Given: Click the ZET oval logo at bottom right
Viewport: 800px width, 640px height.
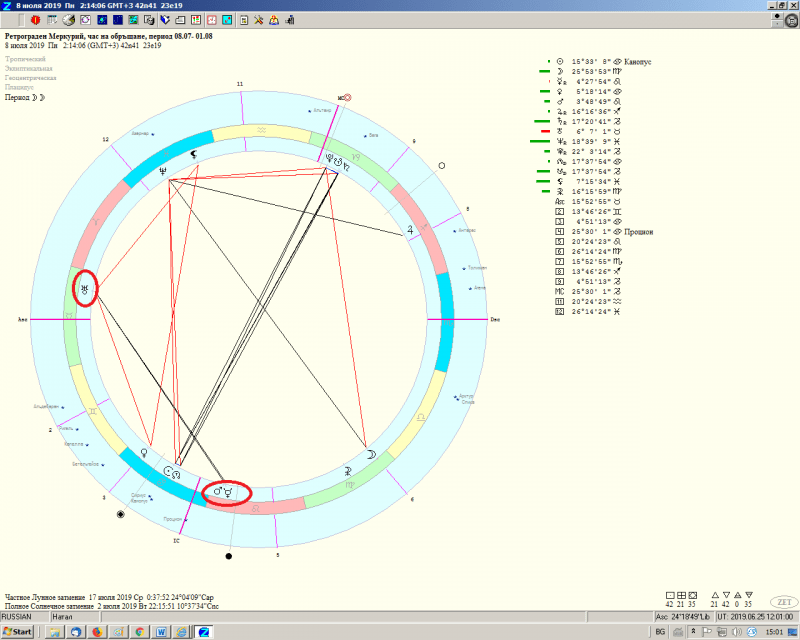Looking at the screenshot, I should click(x=783, y=602).
